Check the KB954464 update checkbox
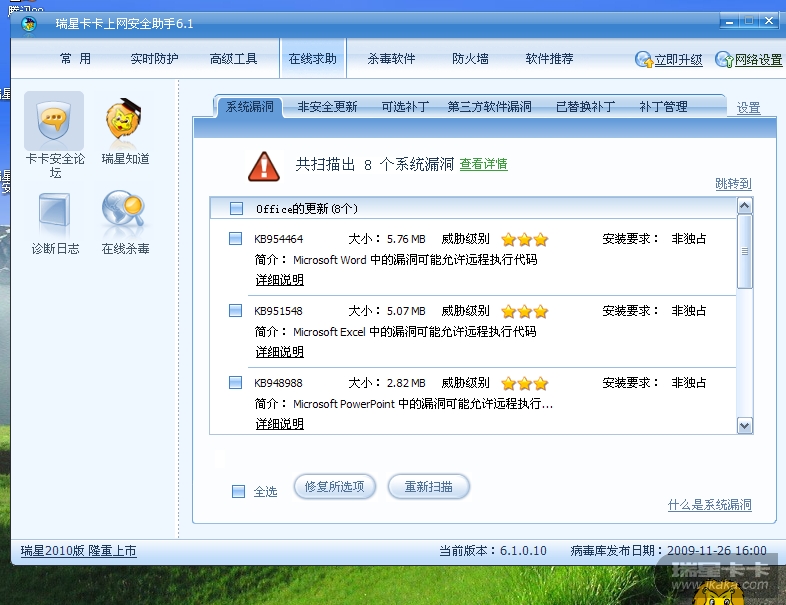 [x=235, y=239]
